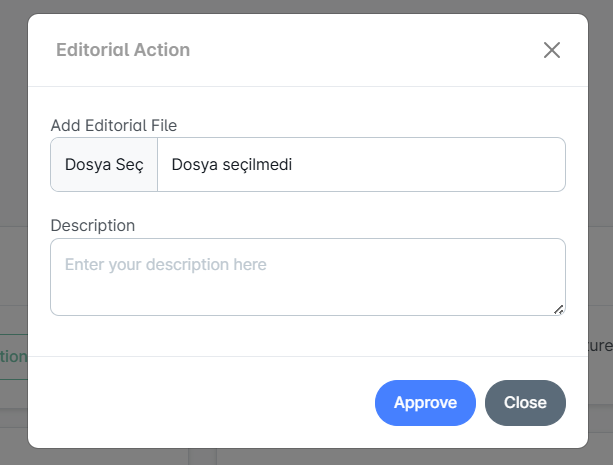The image size is (613, 465).
Task: Close the dialog with the X icon
Action: (551, 50)
